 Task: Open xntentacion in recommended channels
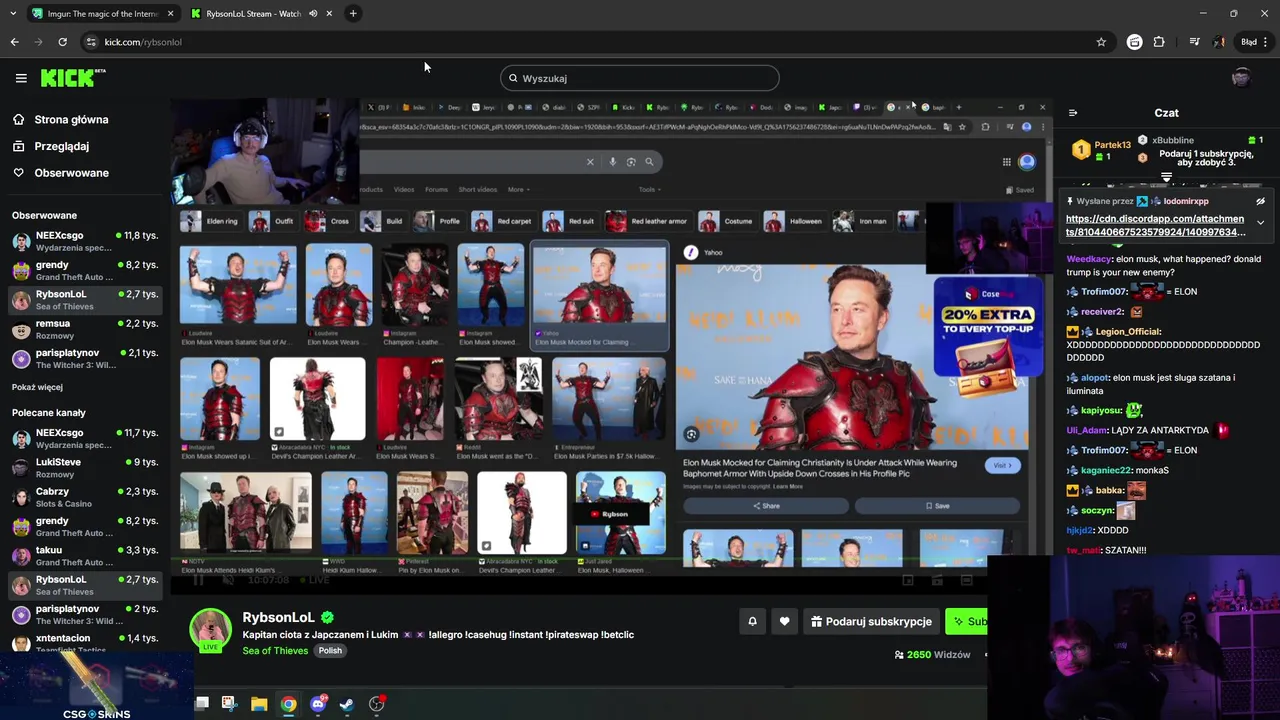[x=84, y=643]
